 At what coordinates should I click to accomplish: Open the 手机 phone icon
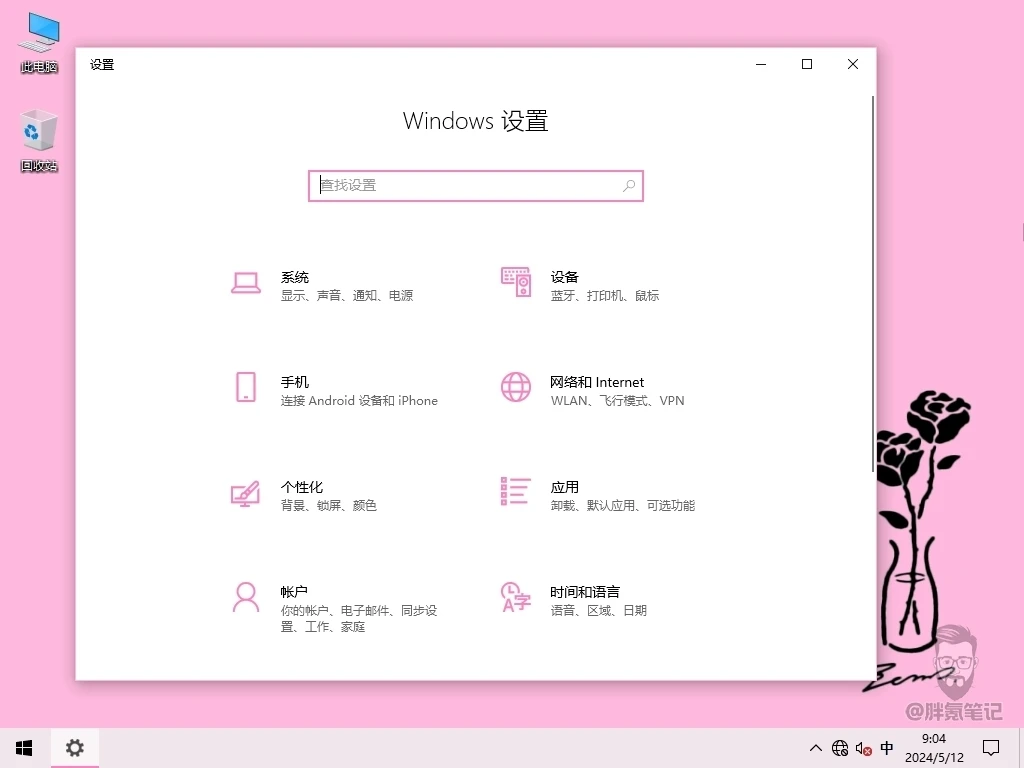click(x=246, y=387)
